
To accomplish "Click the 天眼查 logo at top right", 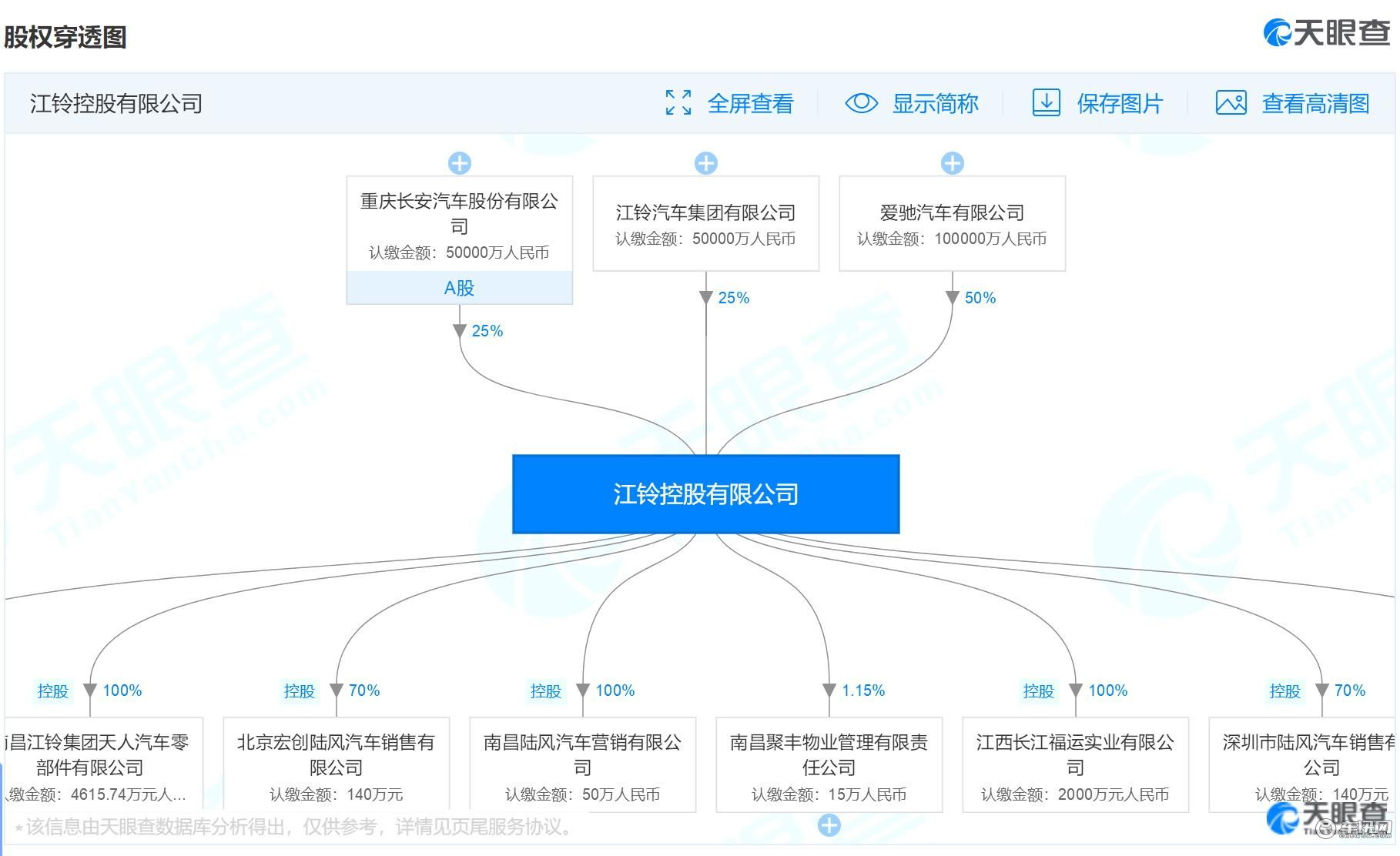I will [1328, 32].
